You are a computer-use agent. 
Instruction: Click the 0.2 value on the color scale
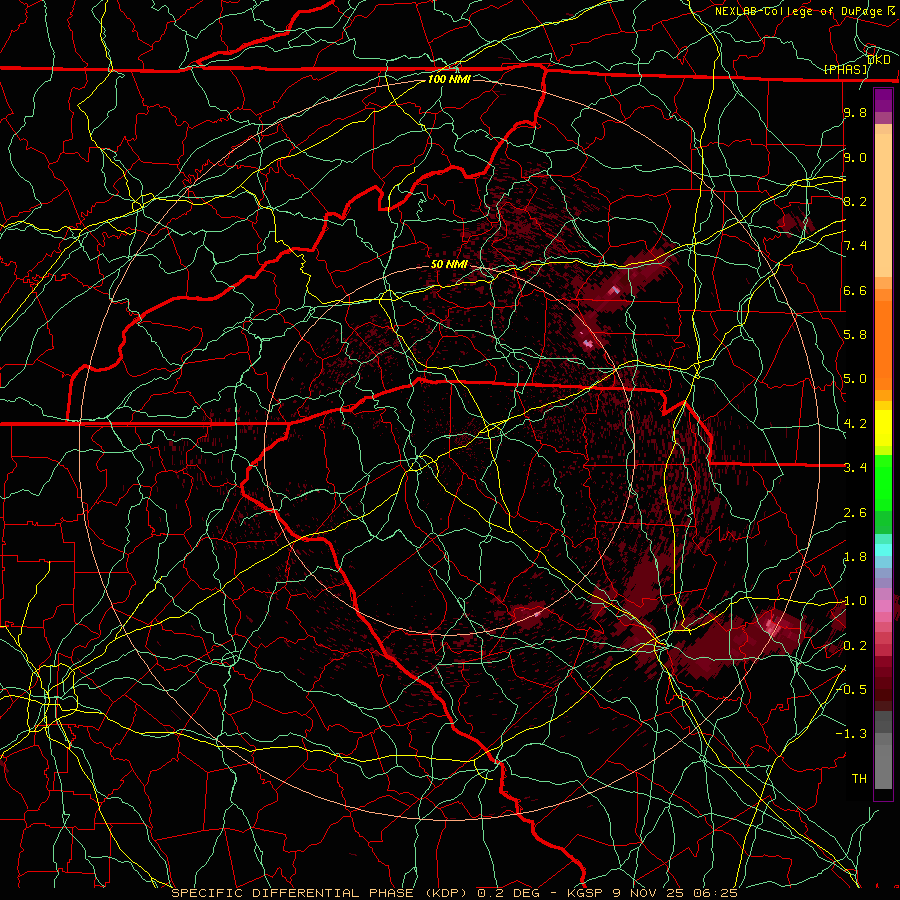click(x=855, y=646)
